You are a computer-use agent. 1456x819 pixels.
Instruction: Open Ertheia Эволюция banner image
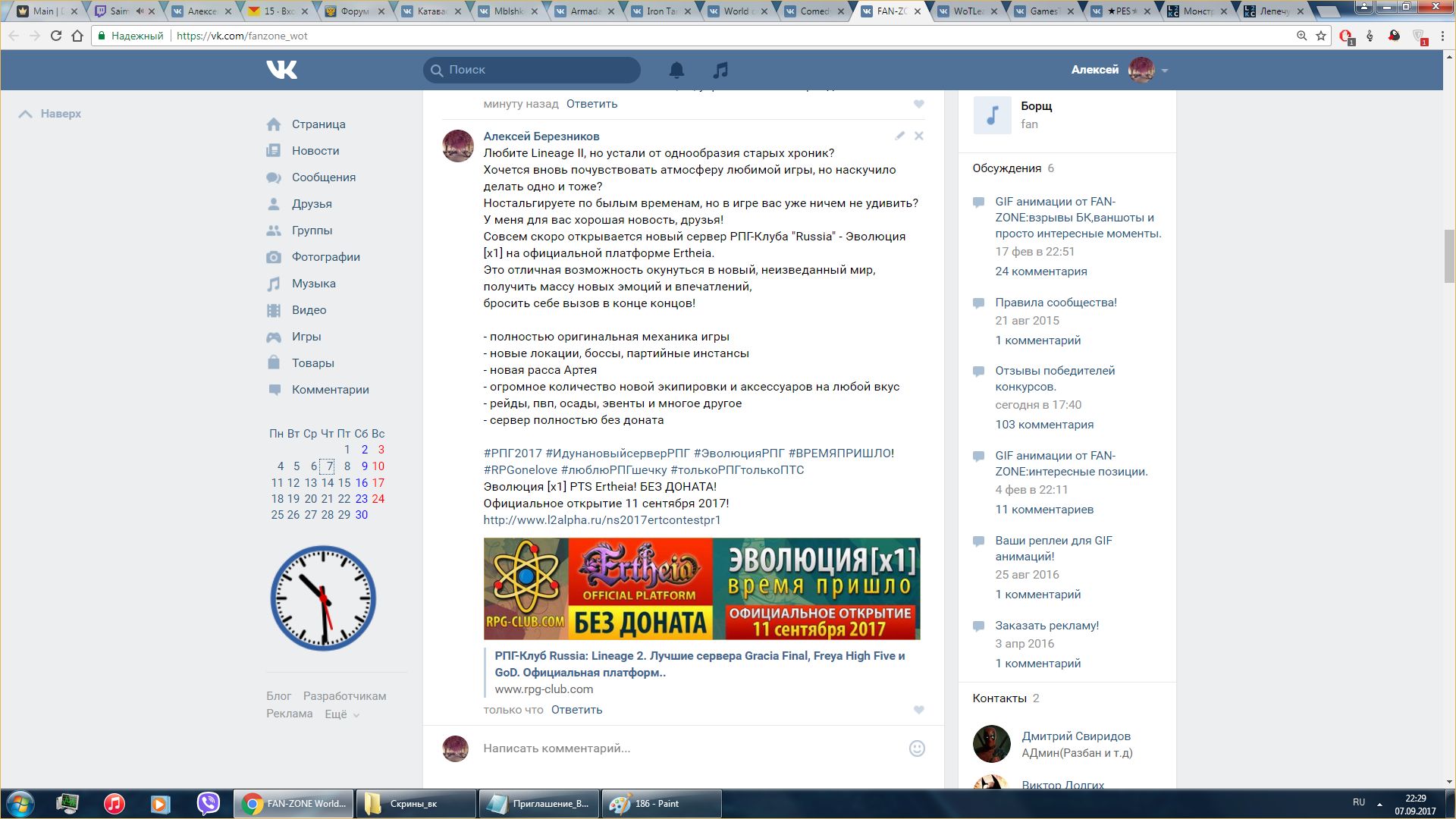click(x=702, y=588)
